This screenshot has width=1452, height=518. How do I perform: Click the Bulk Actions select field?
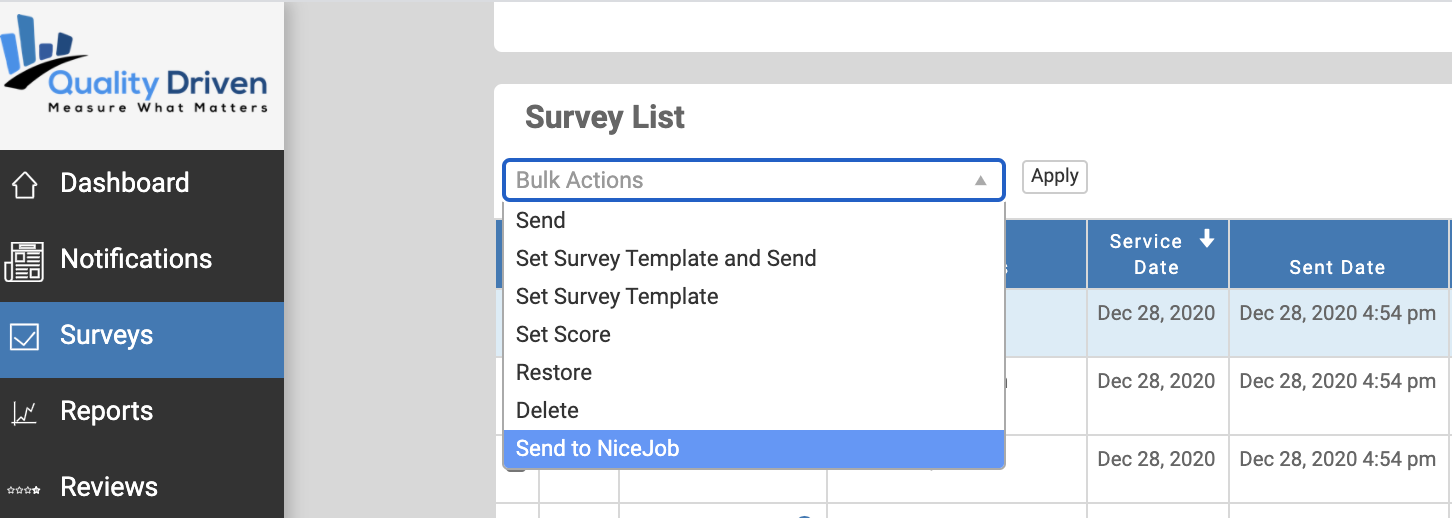(754, 181)
